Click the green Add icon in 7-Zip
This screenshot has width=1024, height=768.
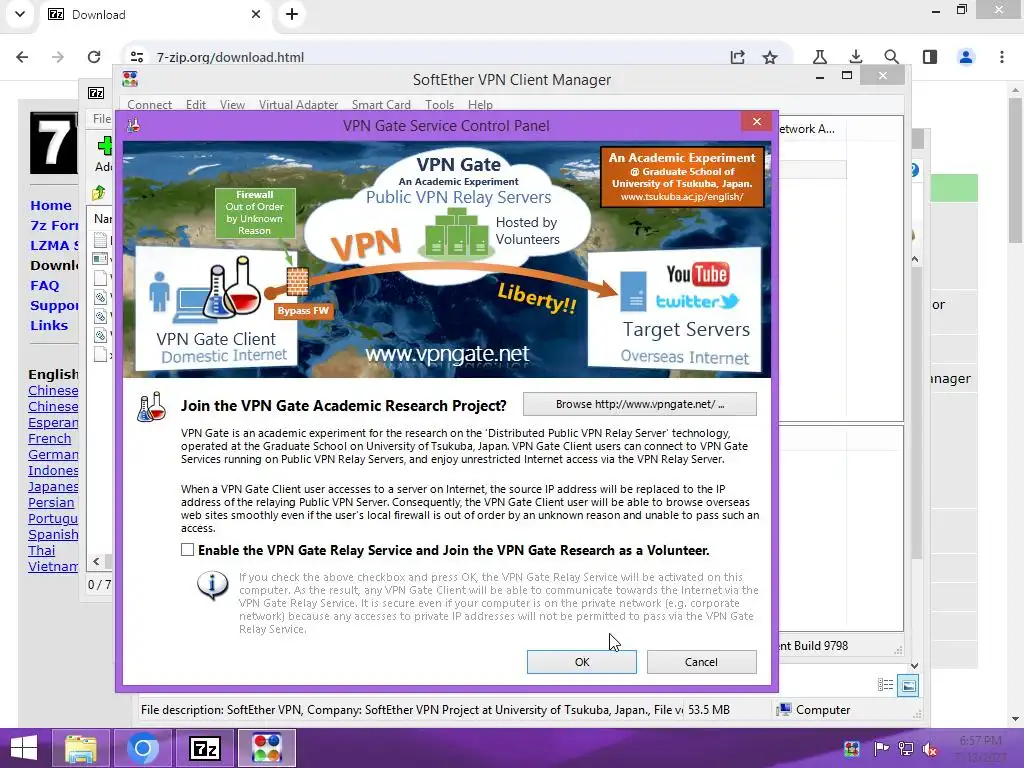104,146
